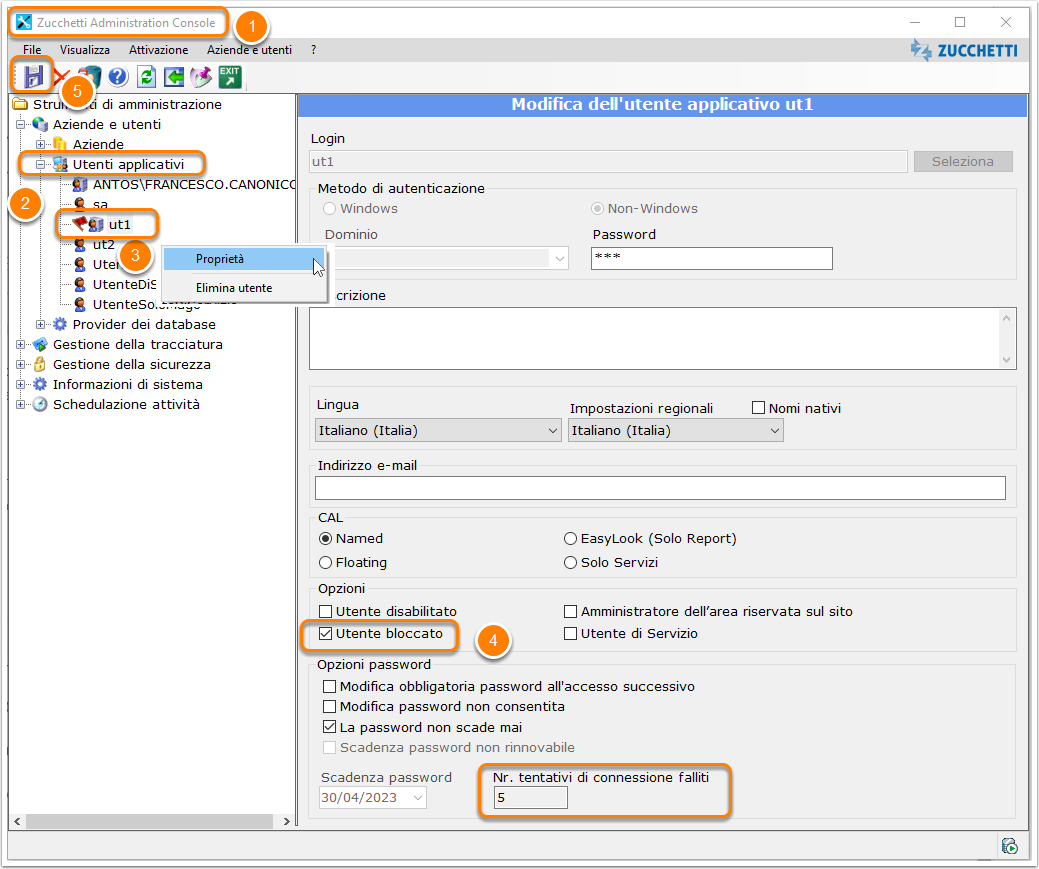This screenshot has width=1039, height=869.
Task: Click the status bar icon at bottom right
Action: coord(1010,846)
